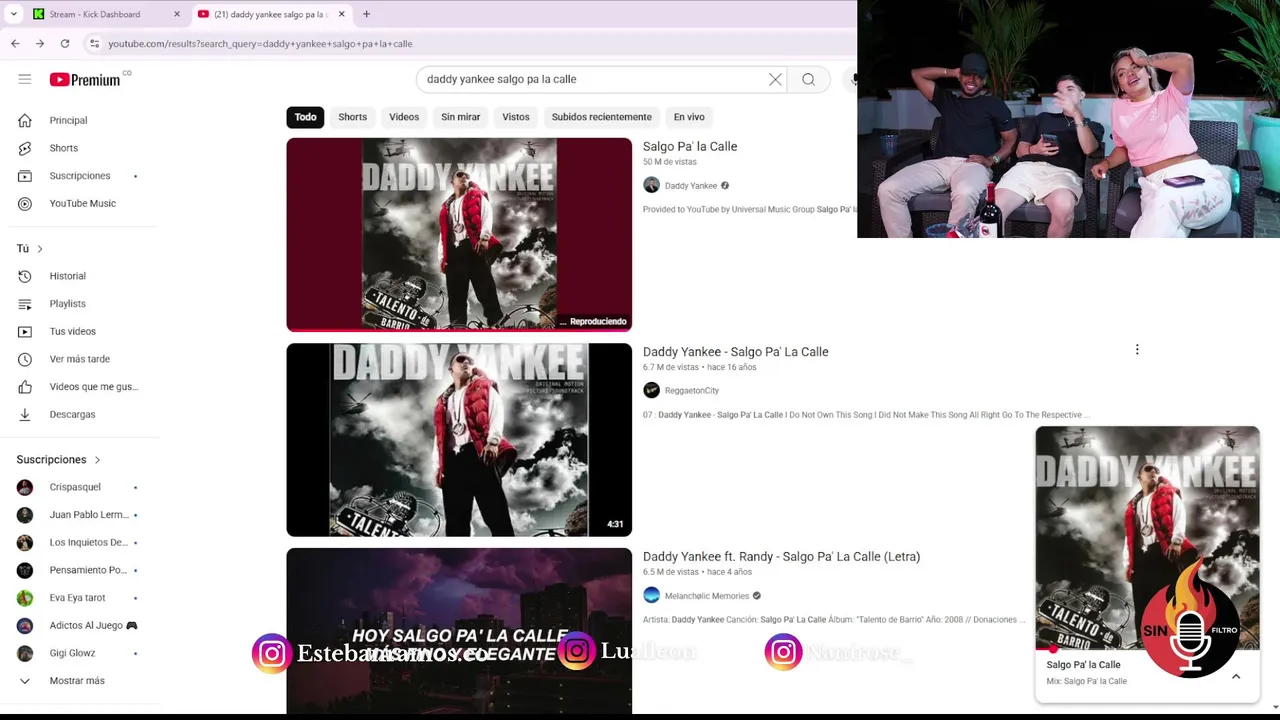1280x720 pixels.
Task: Click third result lyric video thumbnail
Action: tap(459, 631)
